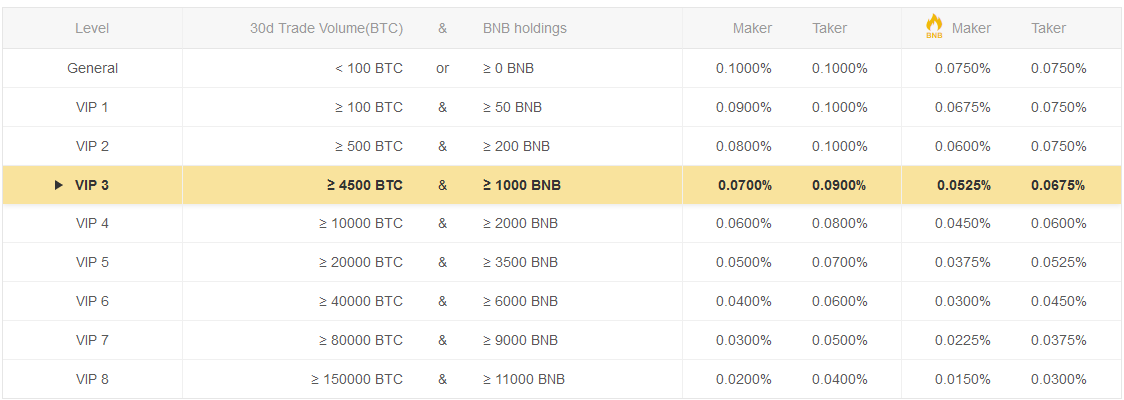The height and width of the screenshot is (400, 1124).
Task: Click the VIP 8 level label
Action: coord(92,378)
